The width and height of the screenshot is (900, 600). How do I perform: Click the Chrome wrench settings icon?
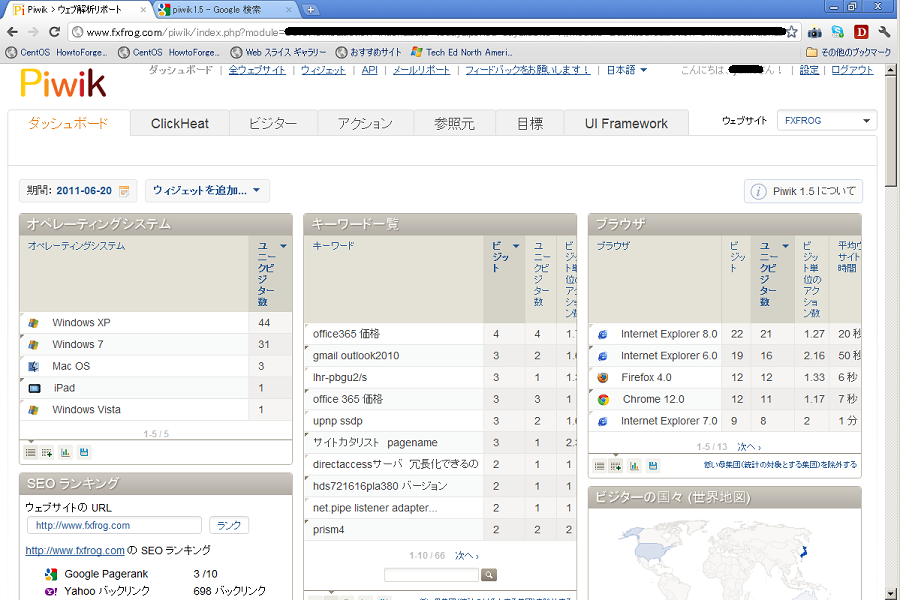[x=883, y=32]
